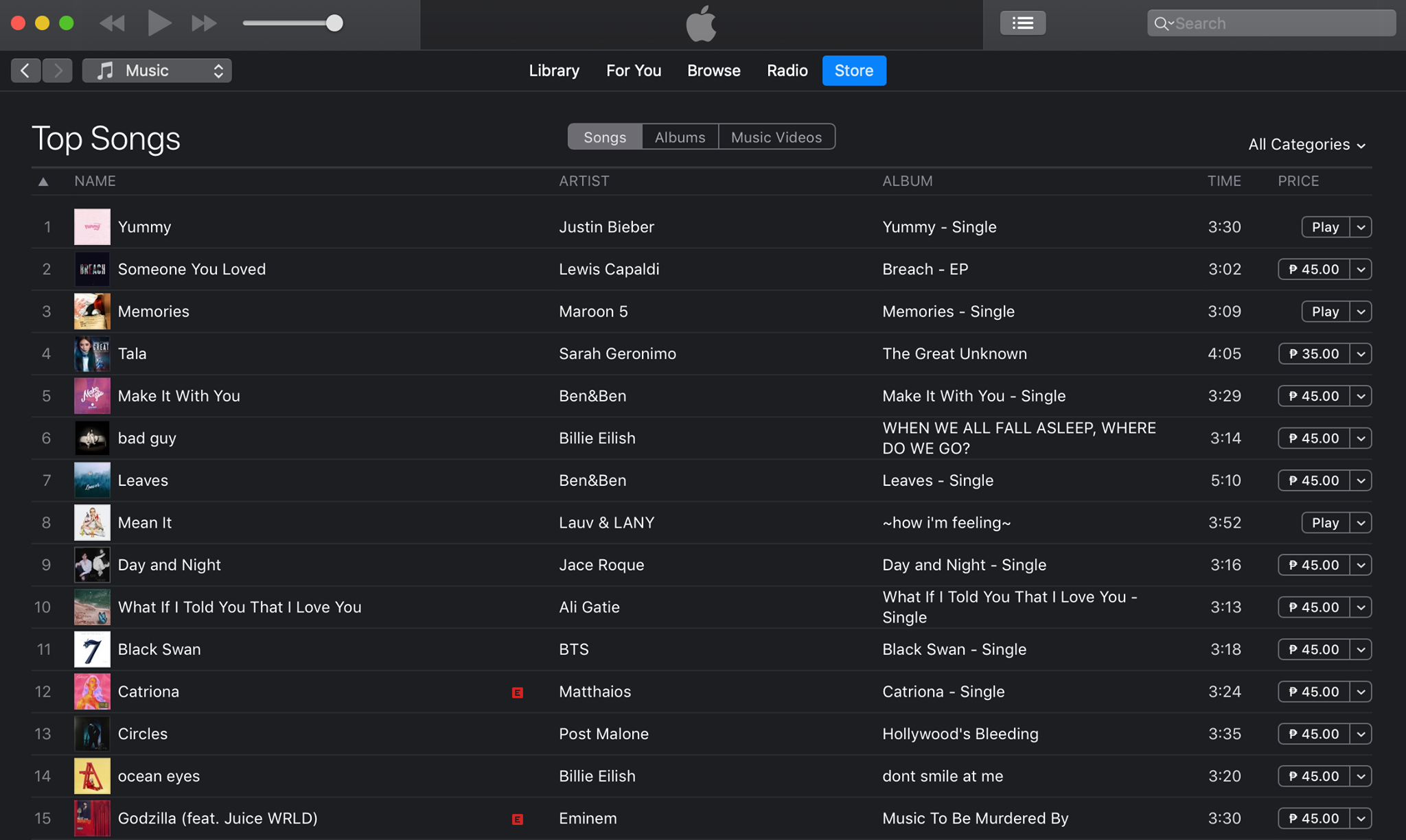Switch view to Albums

pos(680,137)
